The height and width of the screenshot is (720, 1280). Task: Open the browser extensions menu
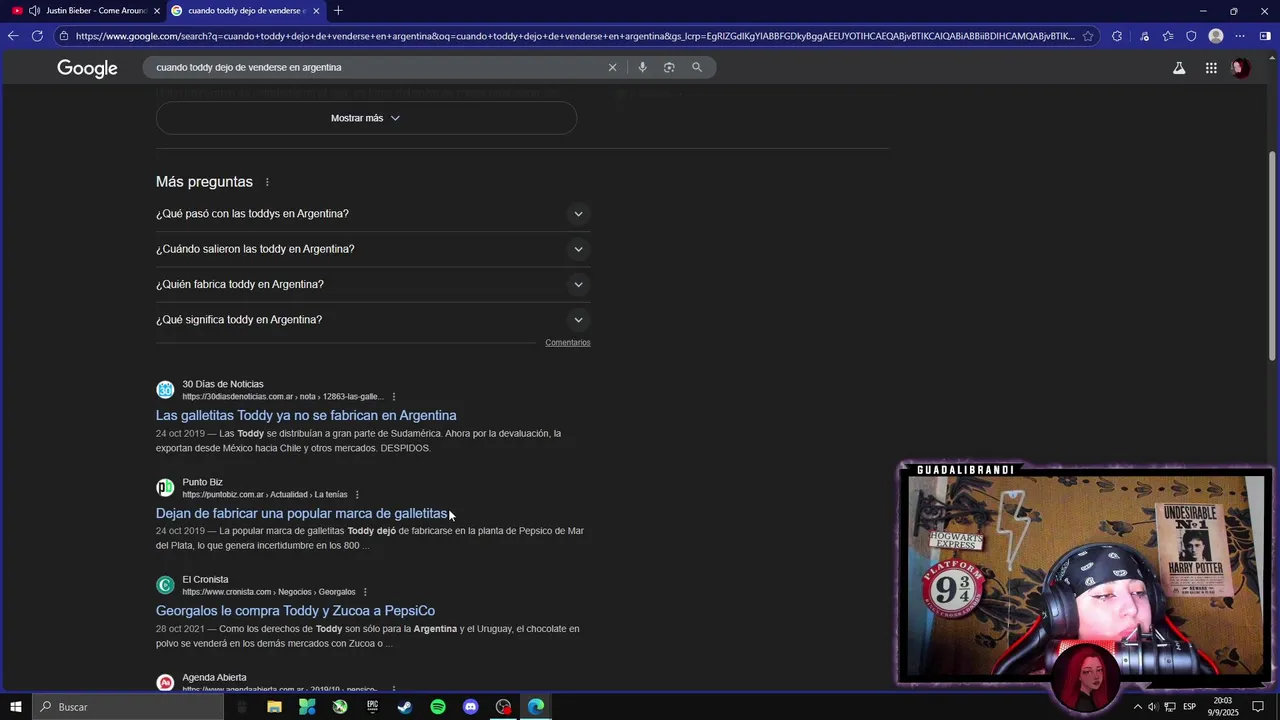(1117, 36)
